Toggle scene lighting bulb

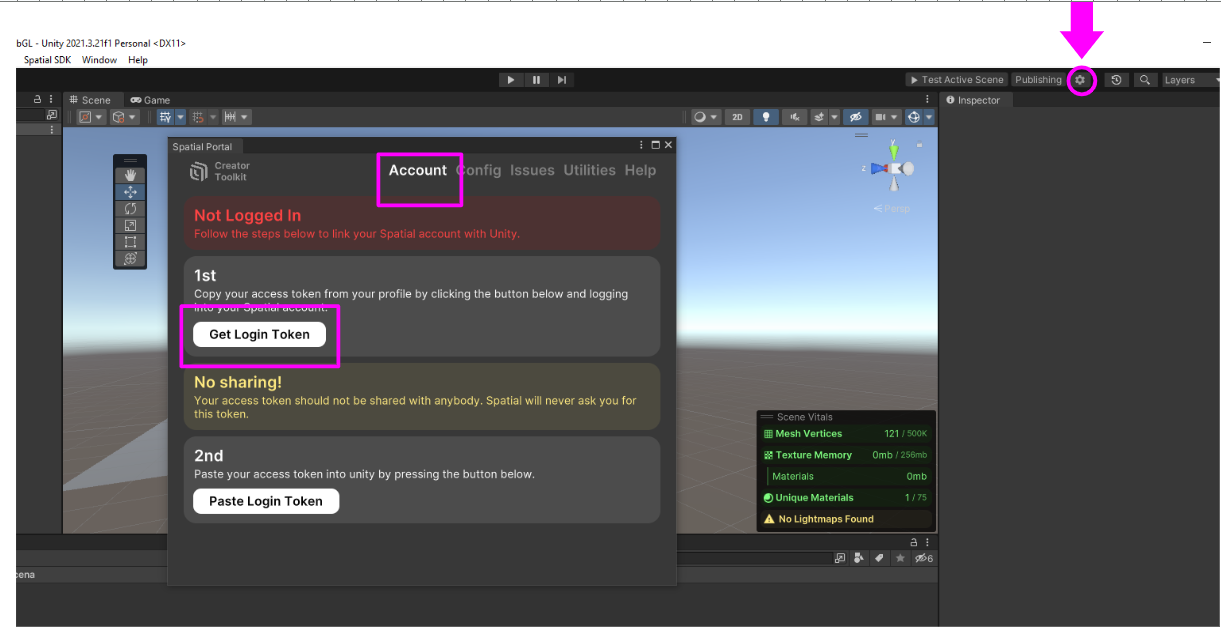point(766,117)
